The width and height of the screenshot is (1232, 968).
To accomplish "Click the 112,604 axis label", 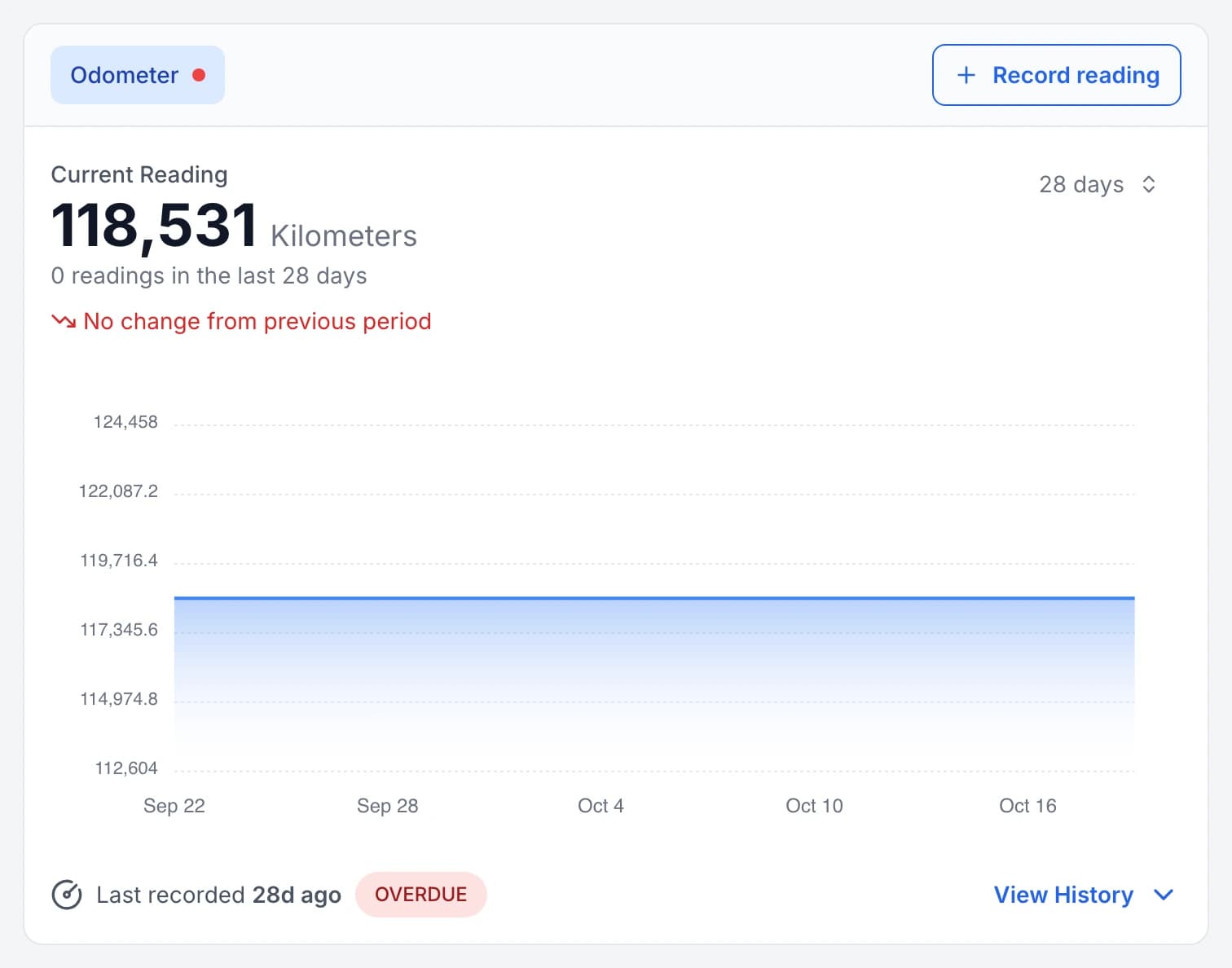I will pos(126,768).
